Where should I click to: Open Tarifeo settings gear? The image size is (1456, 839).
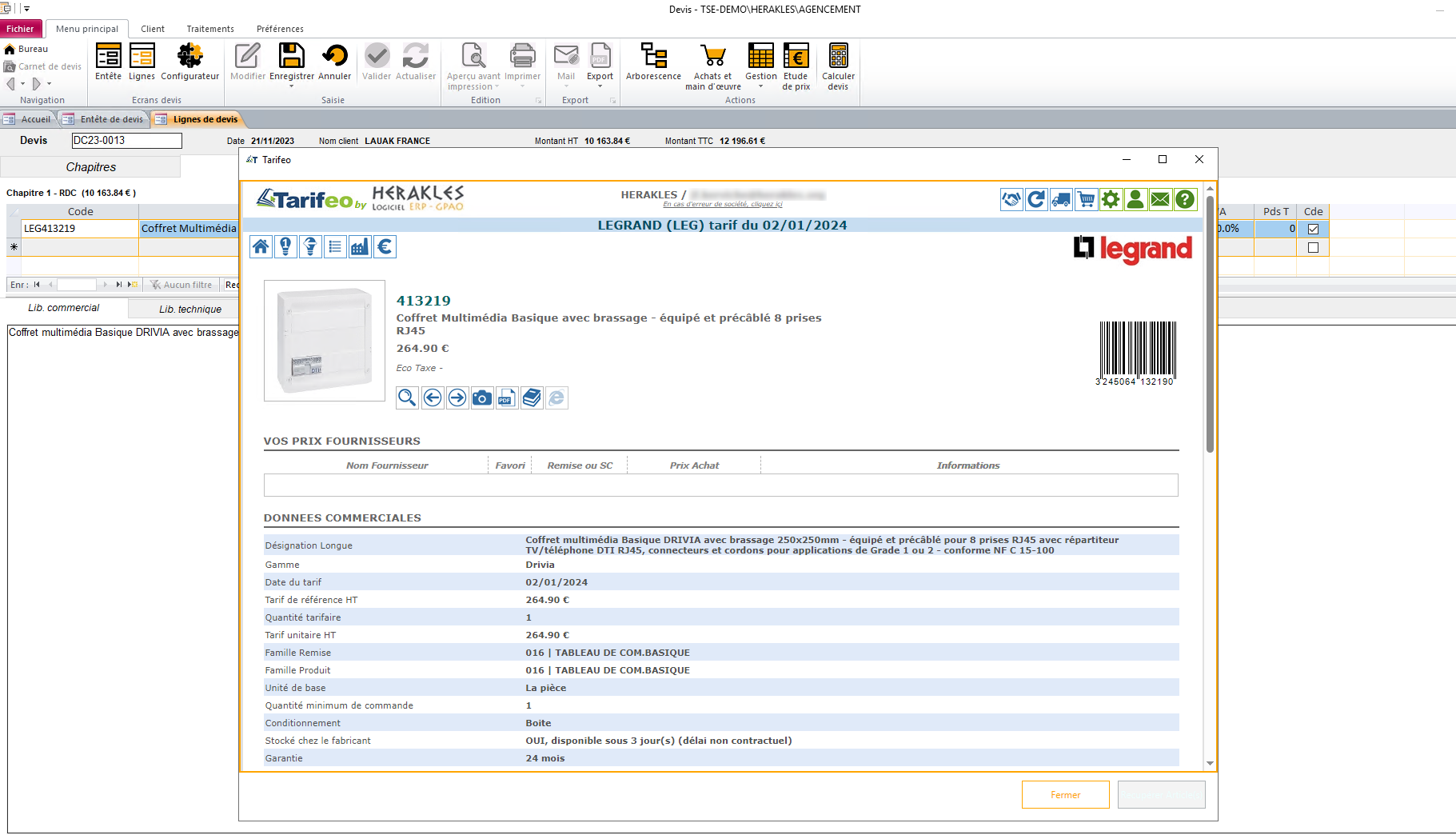[x=1111, y=199]
